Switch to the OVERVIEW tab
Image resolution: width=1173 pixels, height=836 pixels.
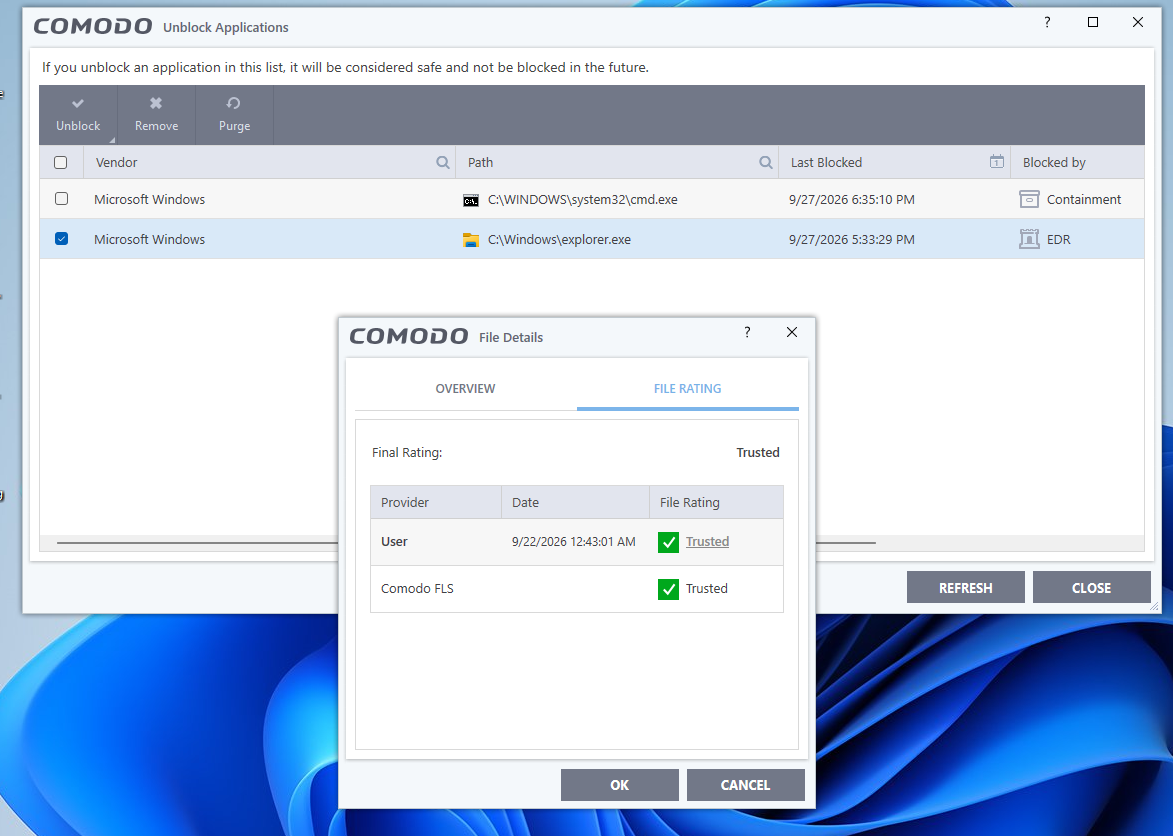coord(465,388)
